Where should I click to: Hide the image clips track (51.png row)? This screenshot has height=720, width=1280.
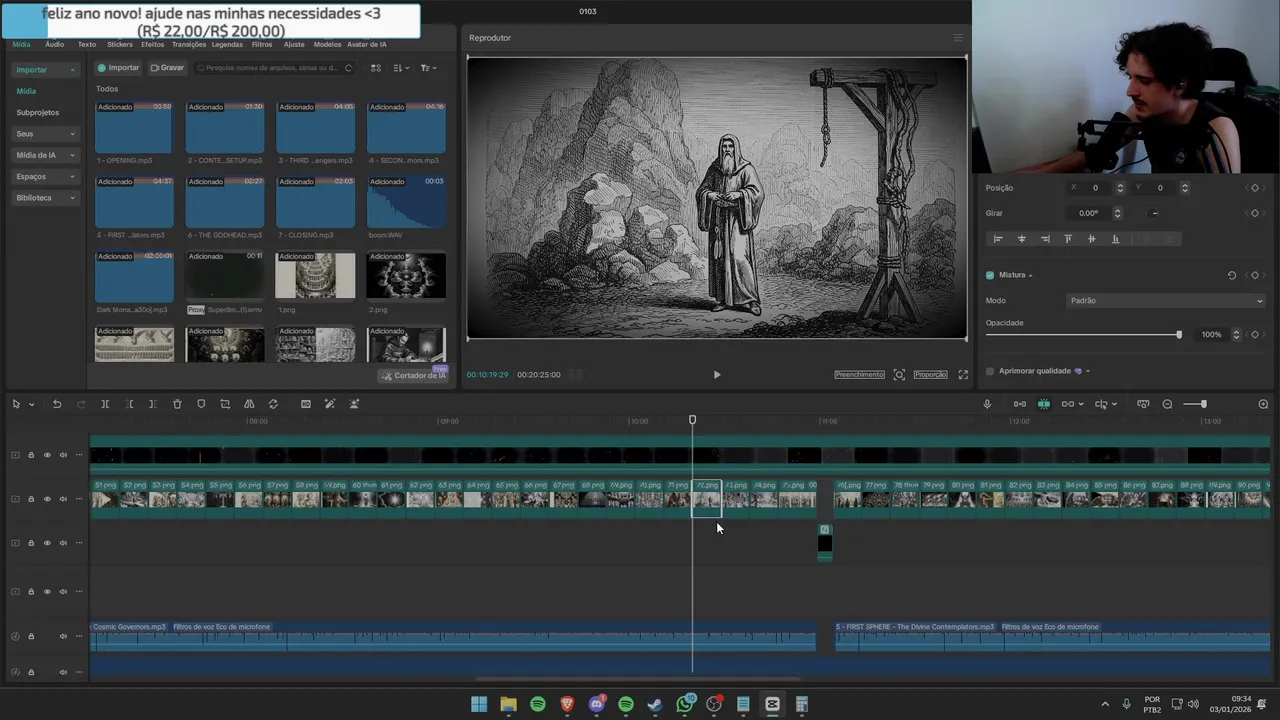click(x=47, y=499)
